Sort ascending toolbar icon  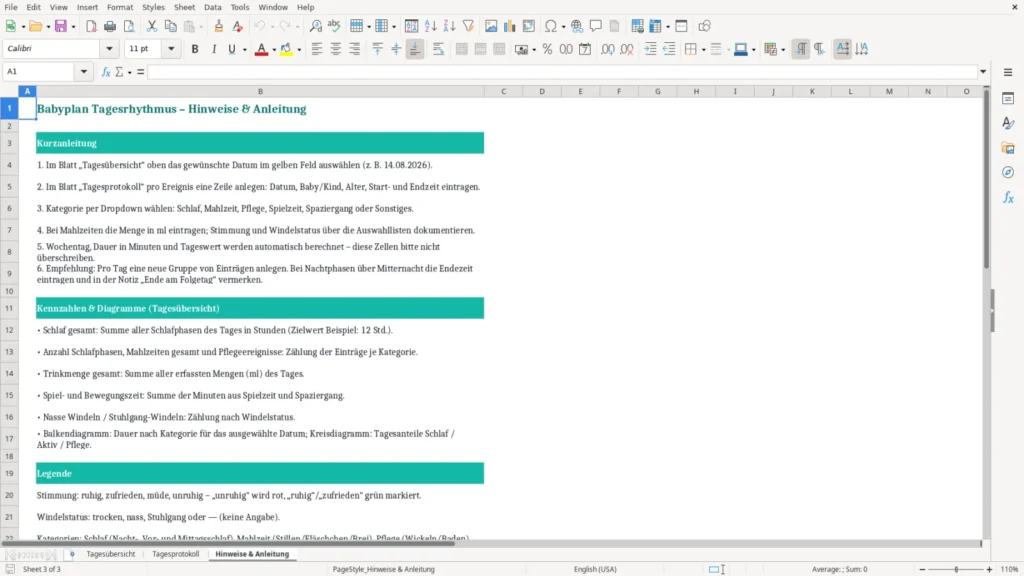(430, 26)
